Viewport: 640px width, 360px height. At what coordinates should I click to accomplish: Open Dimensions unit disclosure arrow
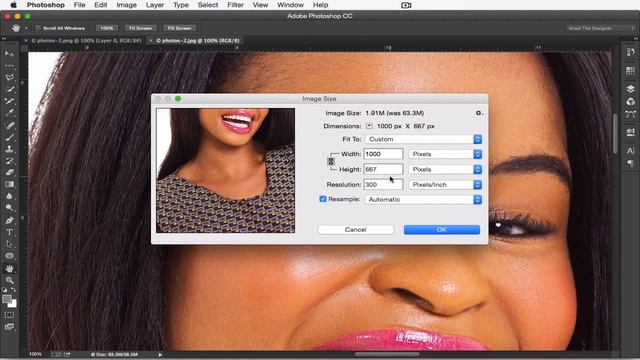(369, 126)
